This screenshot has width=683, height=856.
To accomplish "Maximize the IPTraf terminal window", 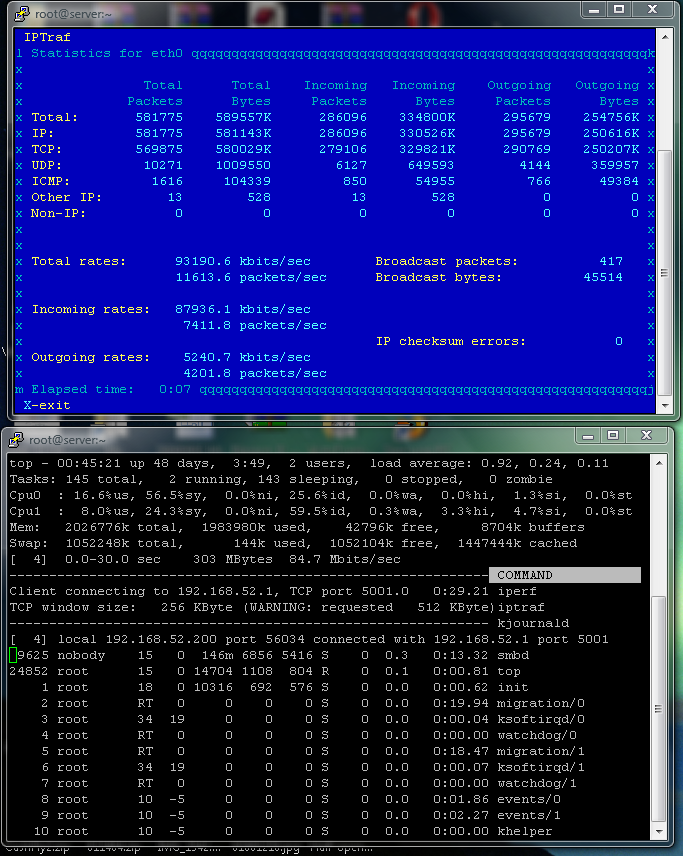I will [619, 9].
